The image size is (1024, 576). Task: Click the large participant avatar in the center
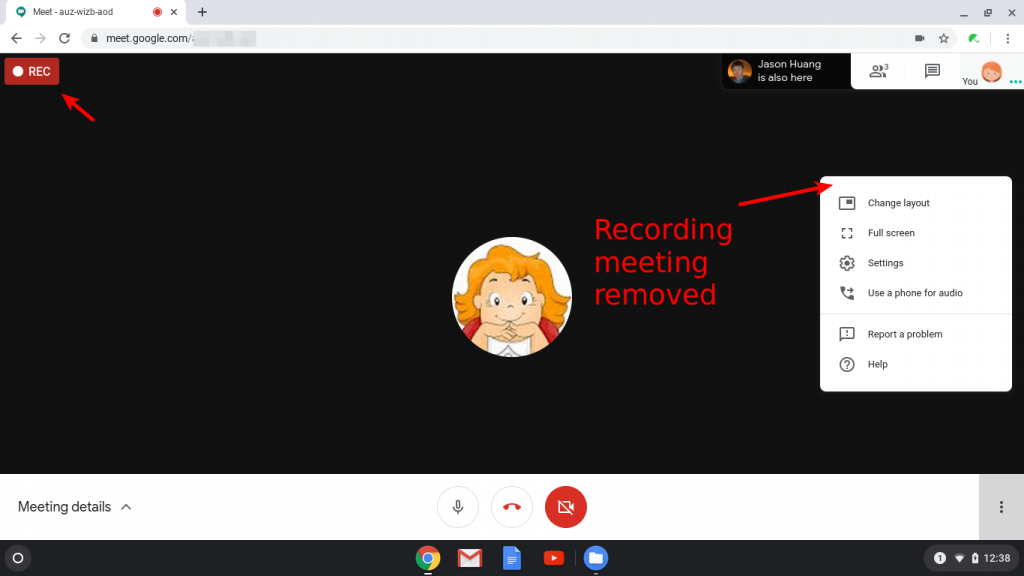(512, 296)
